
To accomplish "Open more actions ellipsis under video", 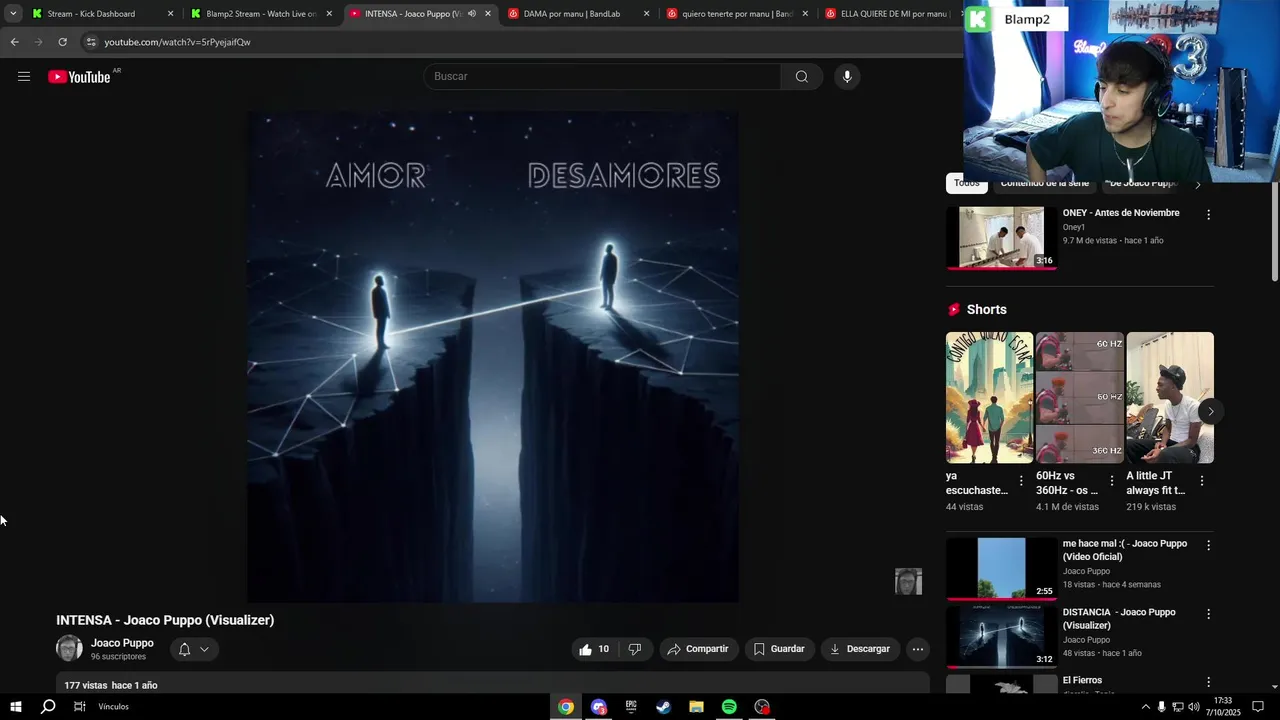I will point(917,649).
